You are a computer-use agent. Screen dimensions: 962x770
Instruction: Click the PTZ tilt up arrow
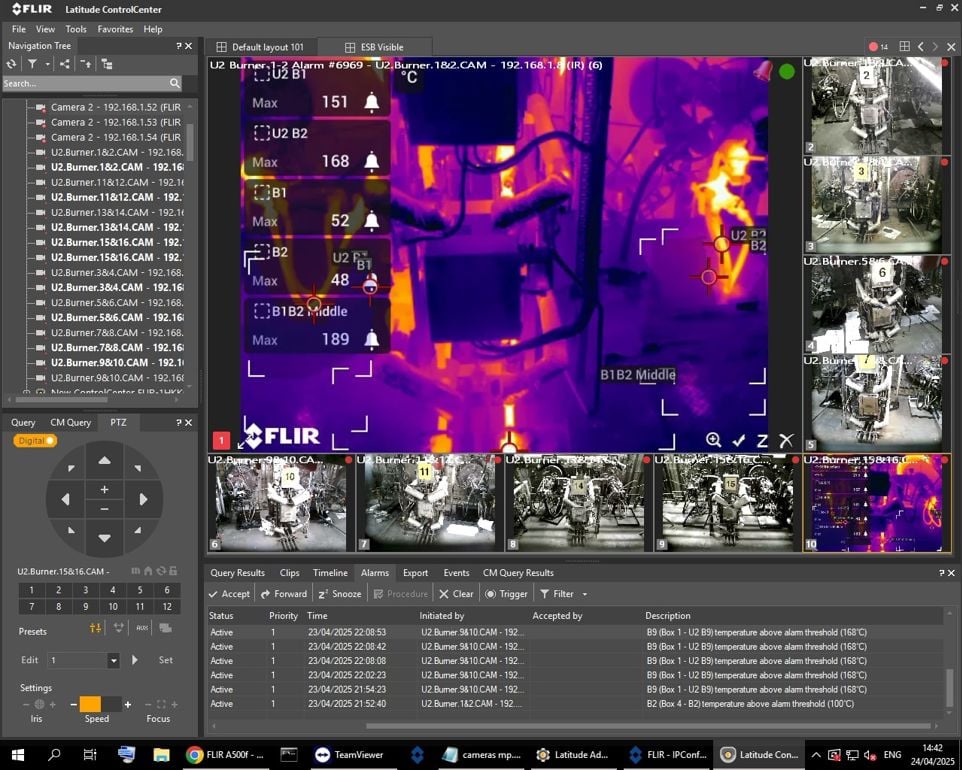pyautogui.click(x=104, y=460)
